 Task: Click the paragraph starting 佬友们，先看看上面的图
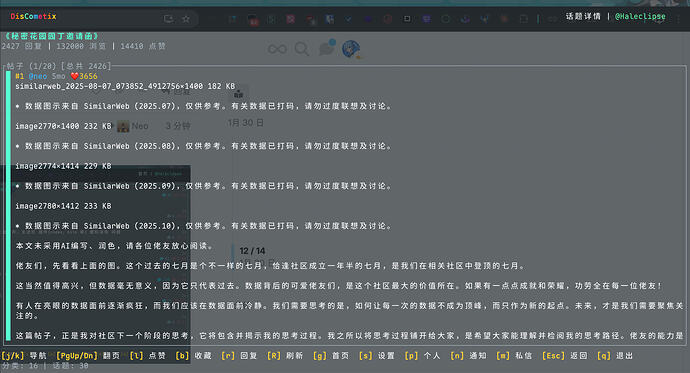click(271, 266)
